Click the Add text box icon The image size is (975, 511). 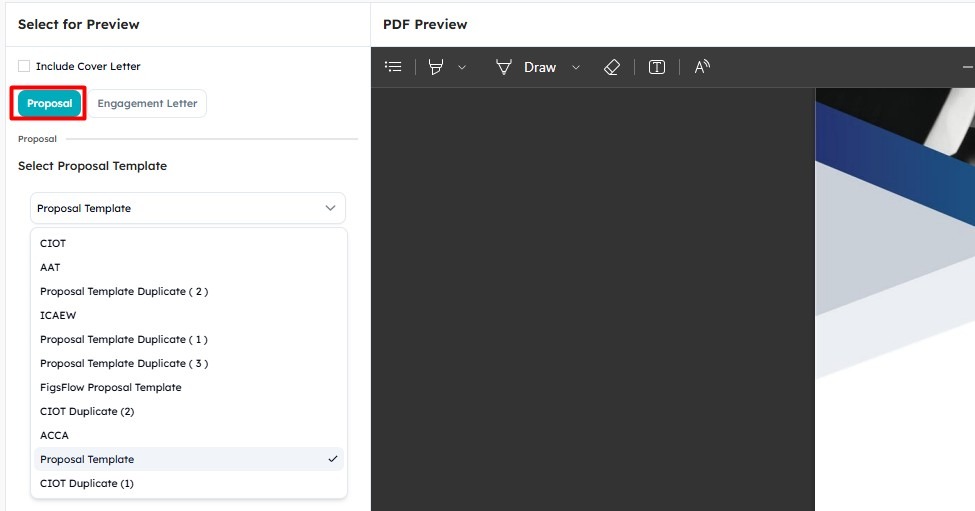[657, 67]
